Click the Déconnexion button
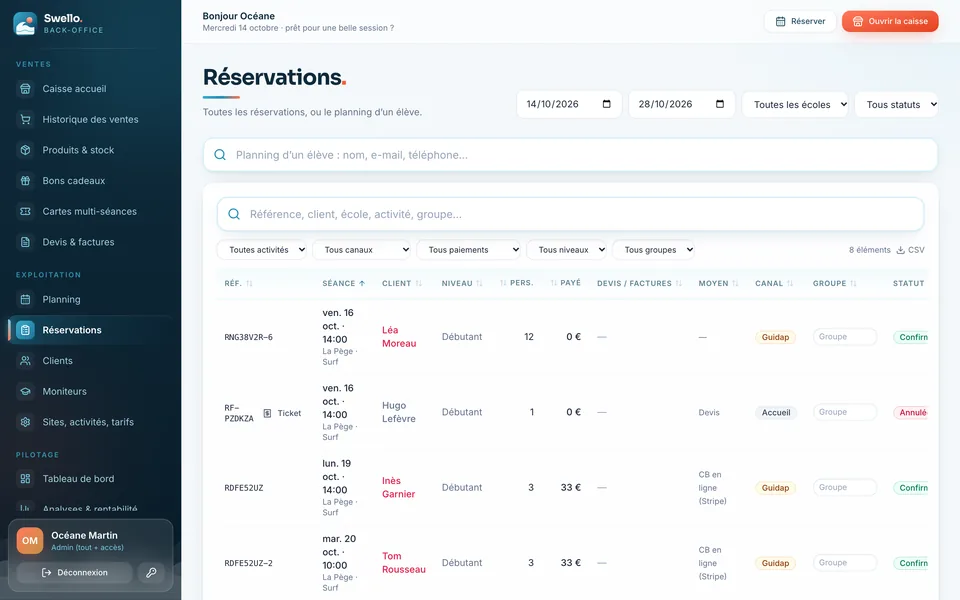960x600 pixels. [75, 572]
